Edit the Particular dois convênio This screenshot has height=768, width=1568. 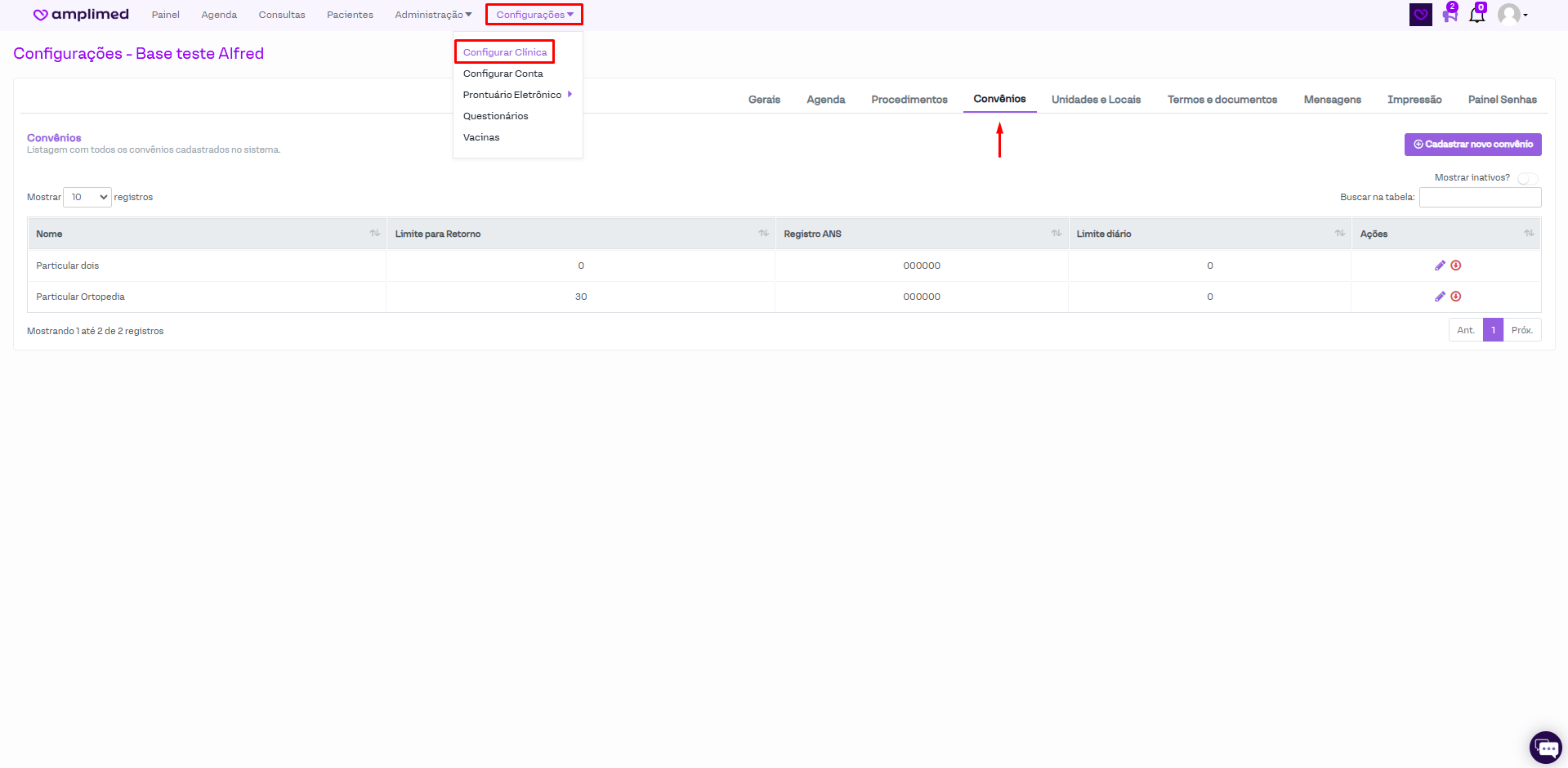pyautogui.click(x=1440, y=266)
